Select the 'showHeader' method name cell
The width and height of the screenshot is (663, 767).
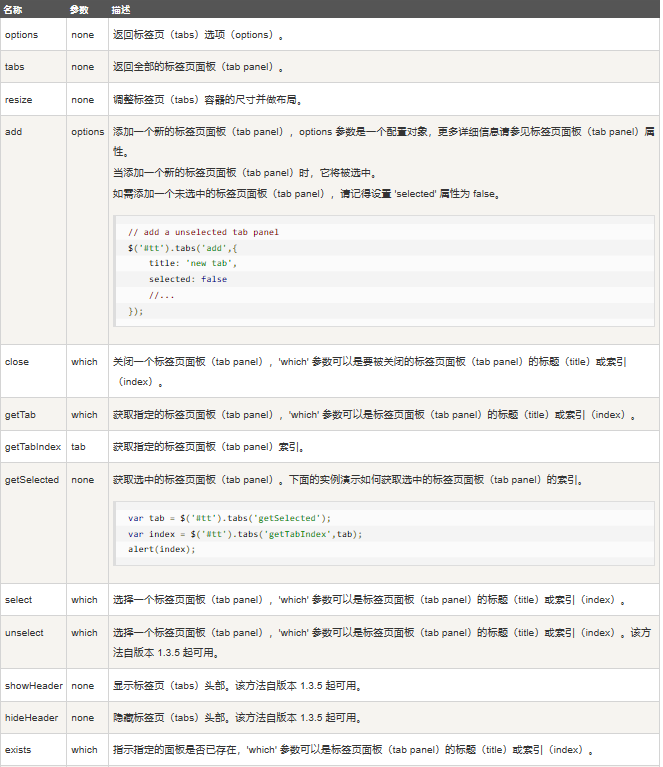(x=34, y=685)
